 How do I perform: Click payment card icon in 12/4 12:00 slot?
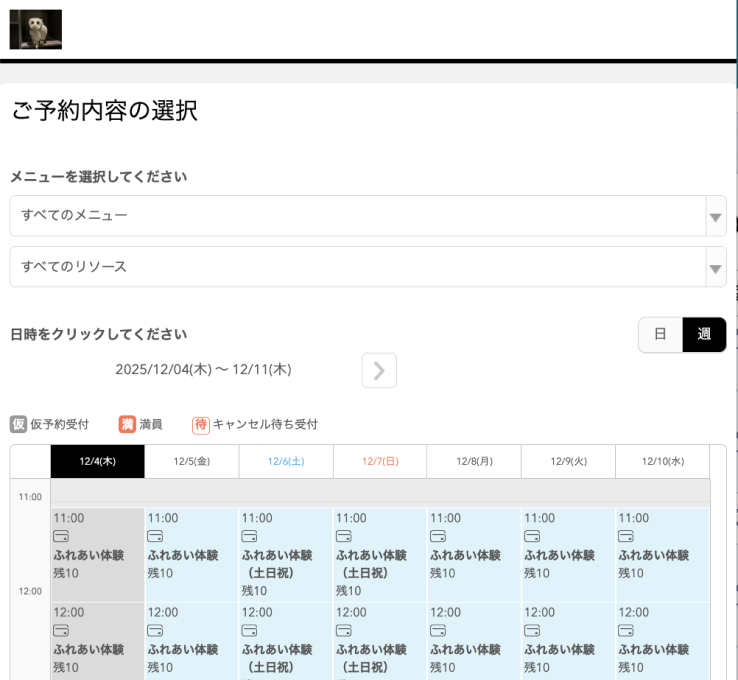point(61,630)
